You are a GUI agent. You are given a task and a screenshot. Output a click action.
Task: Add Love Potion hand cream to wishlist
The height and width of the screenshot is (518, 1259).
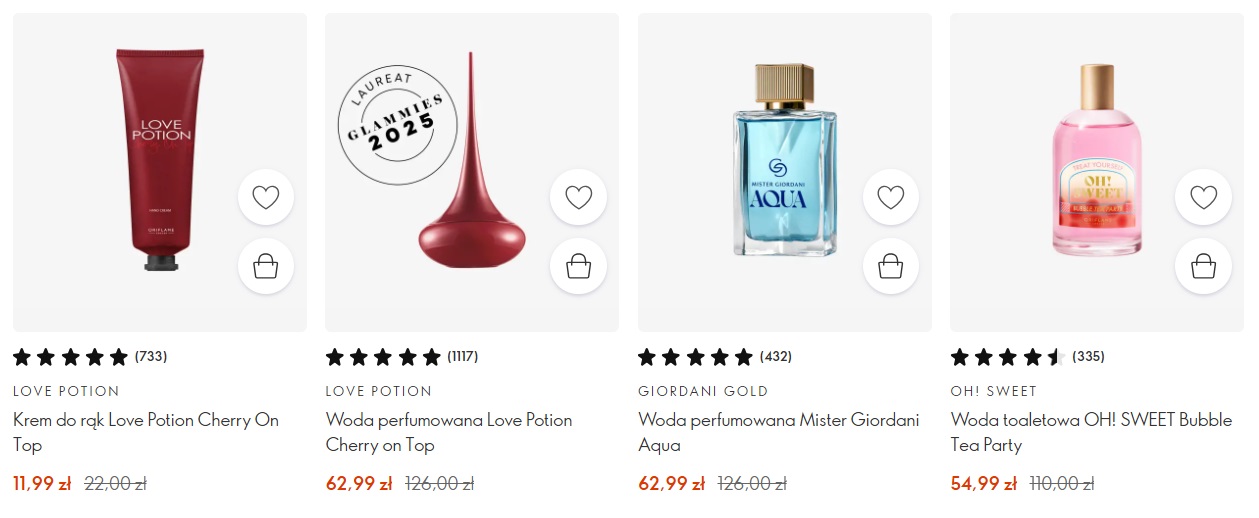click(x=266, y=197)
